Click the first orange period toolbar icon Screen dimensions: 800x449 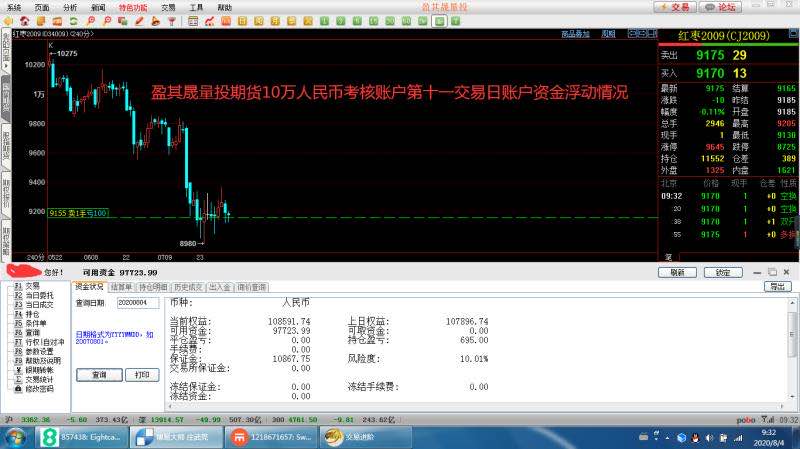(226, 21)
